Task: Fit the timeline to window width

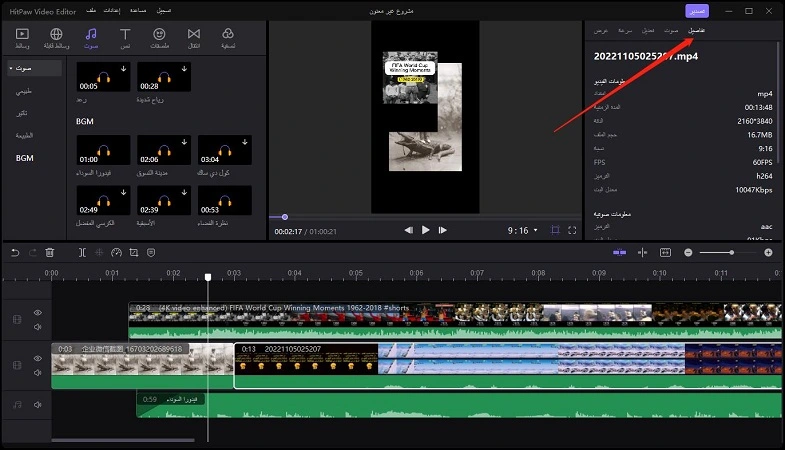Action: (665, 253)
